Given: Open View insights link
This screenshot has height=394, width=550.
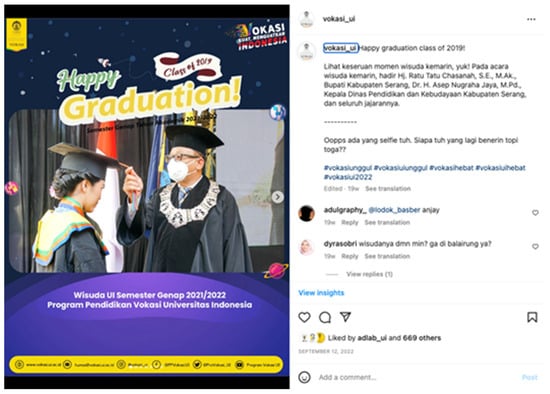Looking at the screenshot, I should [321, 293].
